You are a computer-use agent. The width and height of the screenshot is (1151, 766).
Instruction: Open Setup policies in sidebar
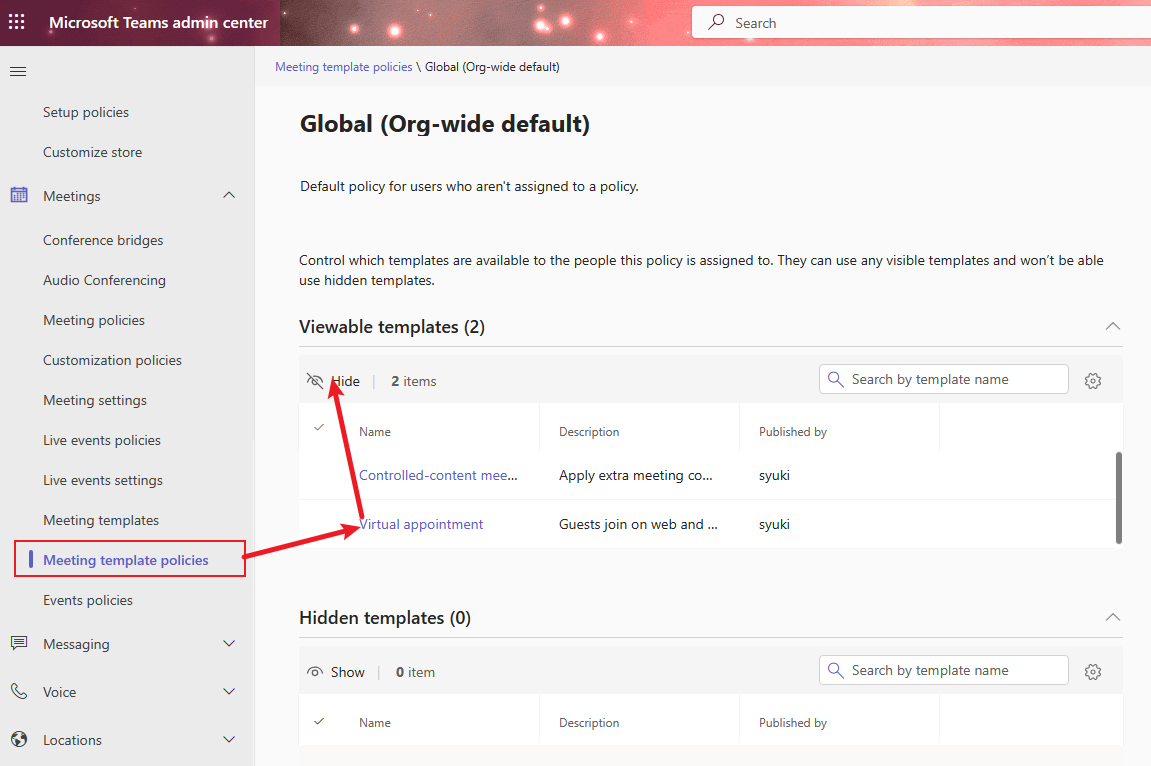[86, 112]
